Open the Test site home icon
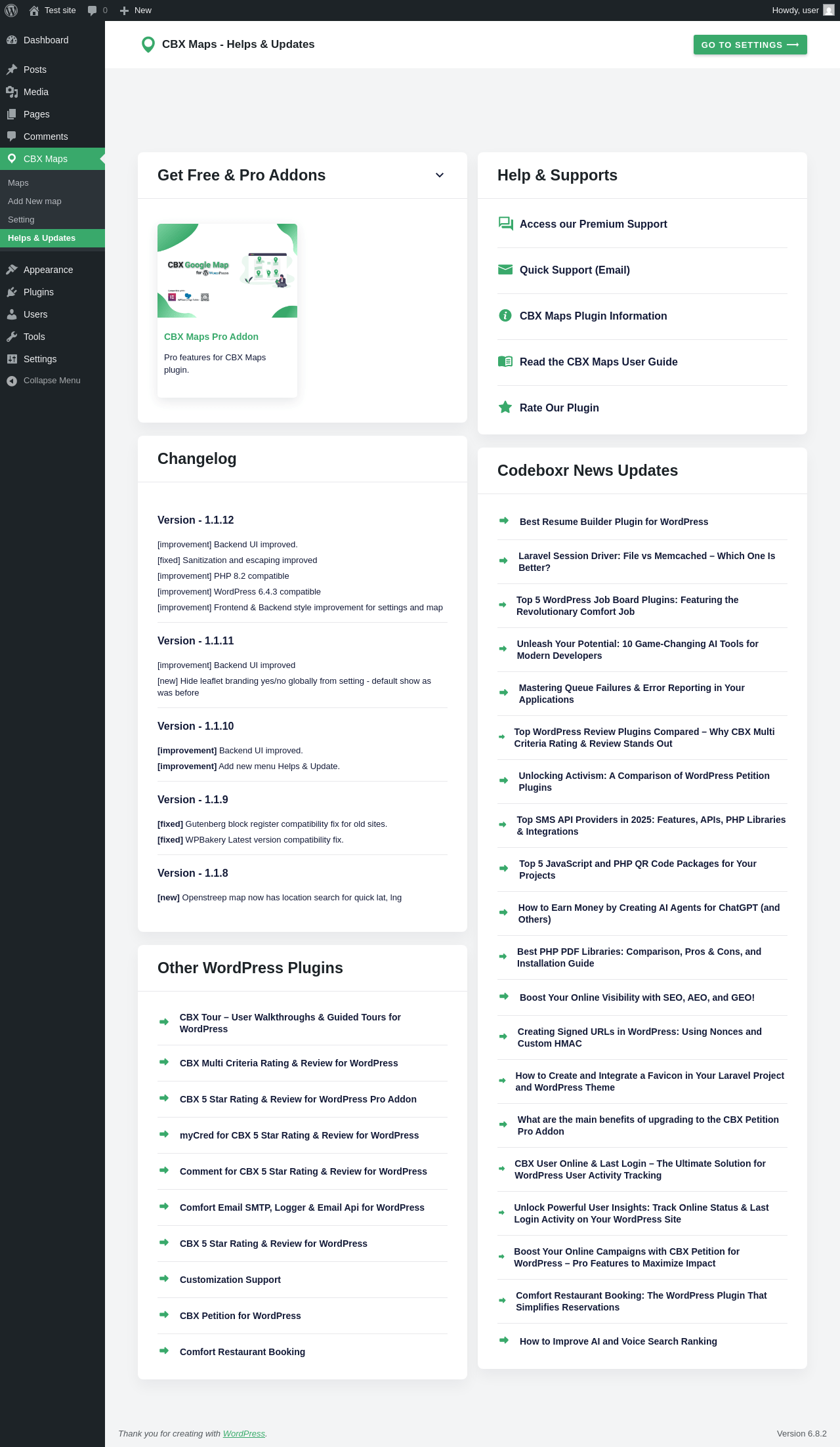 point(34,10)
